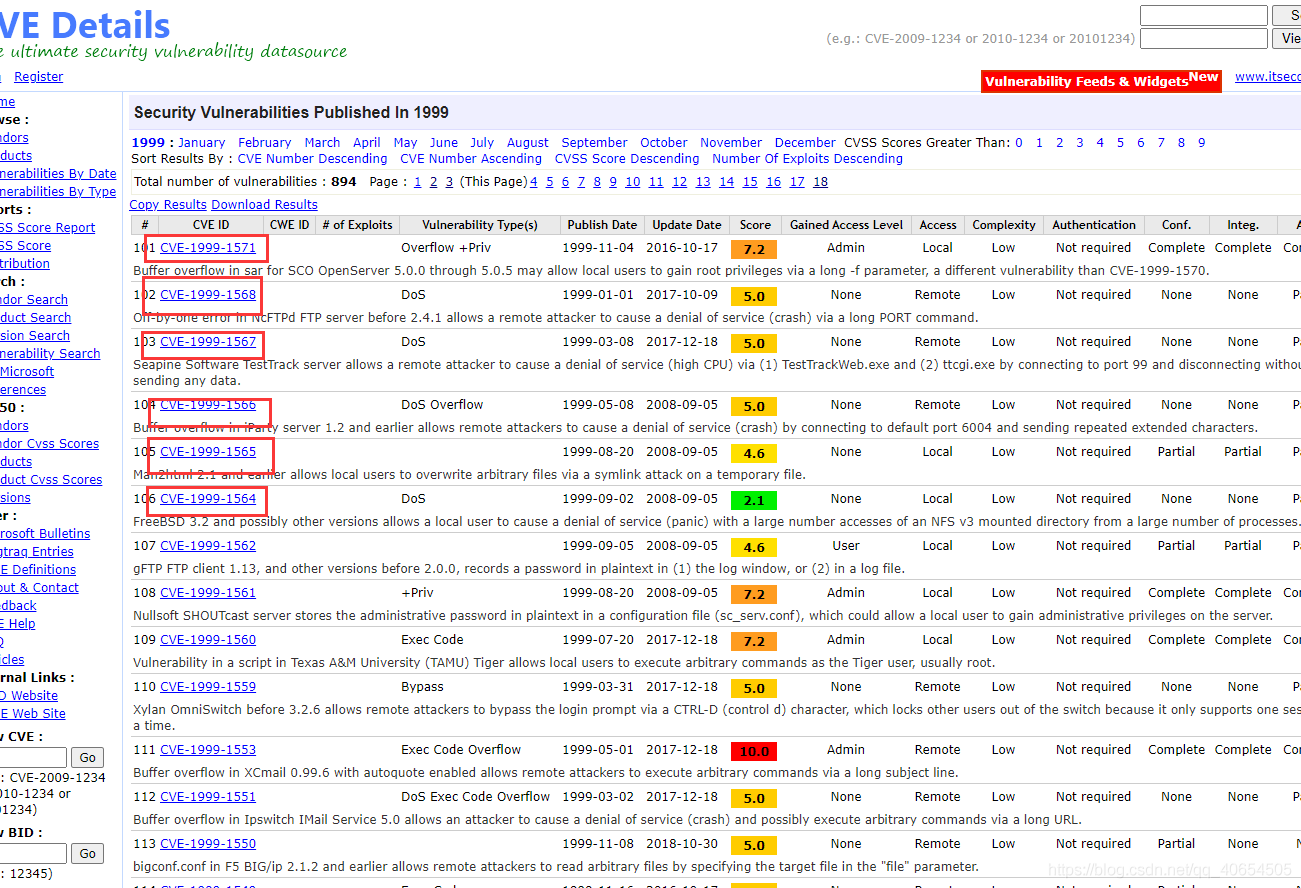Click the Publish Date column header
Image resolution: width=1301 pixels, height=888 pixels.
point(602,225)
